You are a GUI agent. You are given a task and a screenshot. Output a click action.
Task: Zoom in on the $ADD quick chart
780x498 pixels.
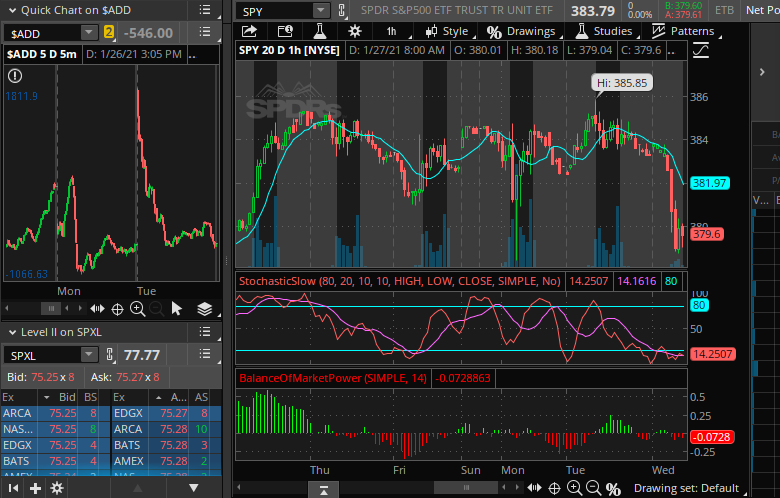tap(137, 309)
